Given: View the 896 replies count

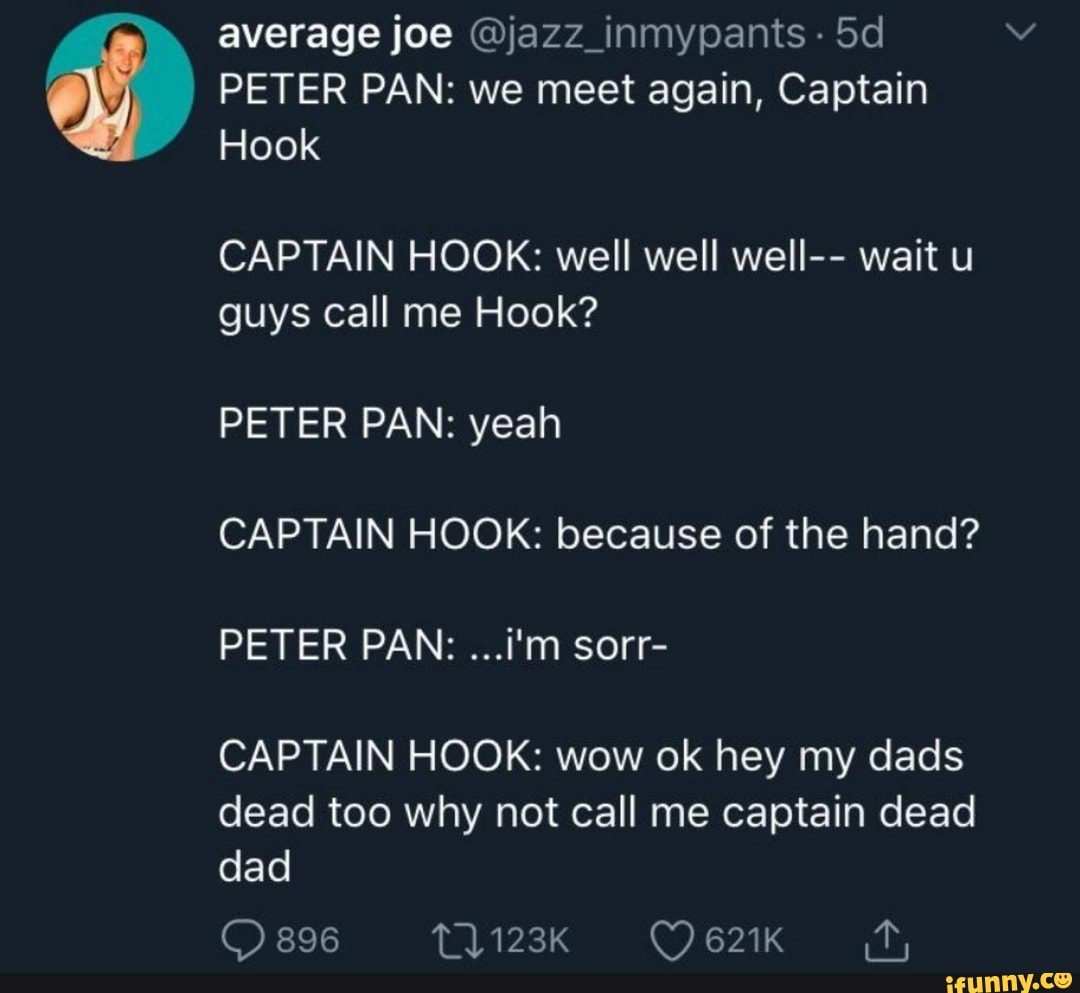Looking at the screenshot, I should click(308, 940).
